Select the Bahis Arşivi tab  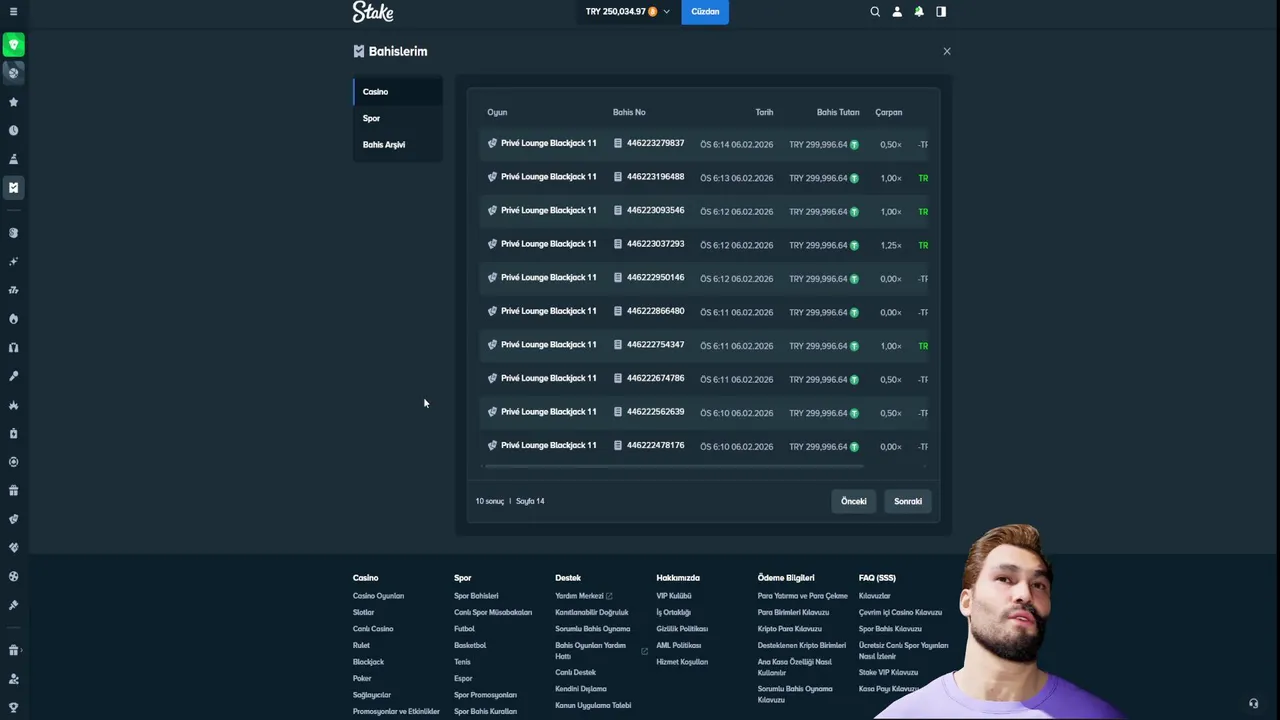pyautogui.click(x=398, y=145)
